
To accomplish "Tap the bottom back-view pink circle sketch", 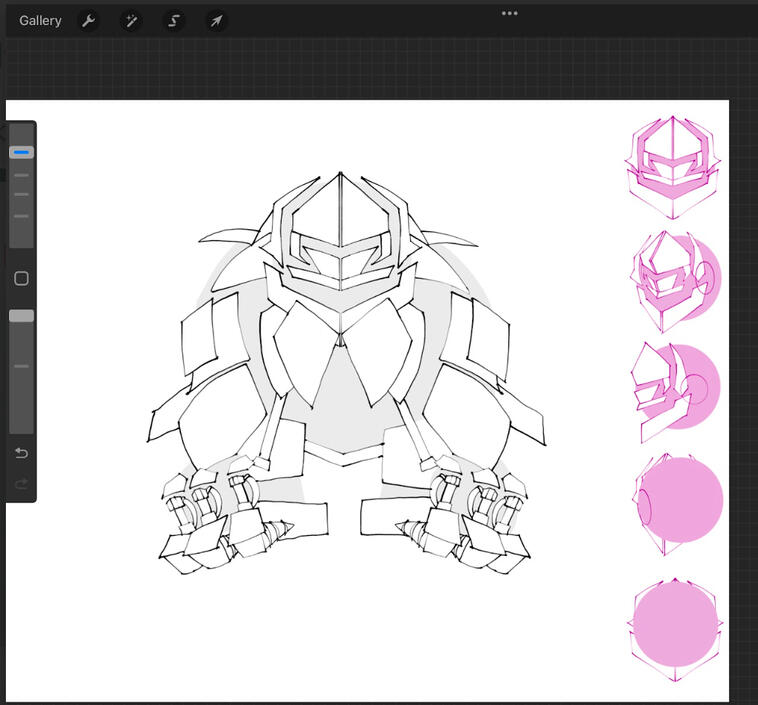I will click(x=675, y=626).
